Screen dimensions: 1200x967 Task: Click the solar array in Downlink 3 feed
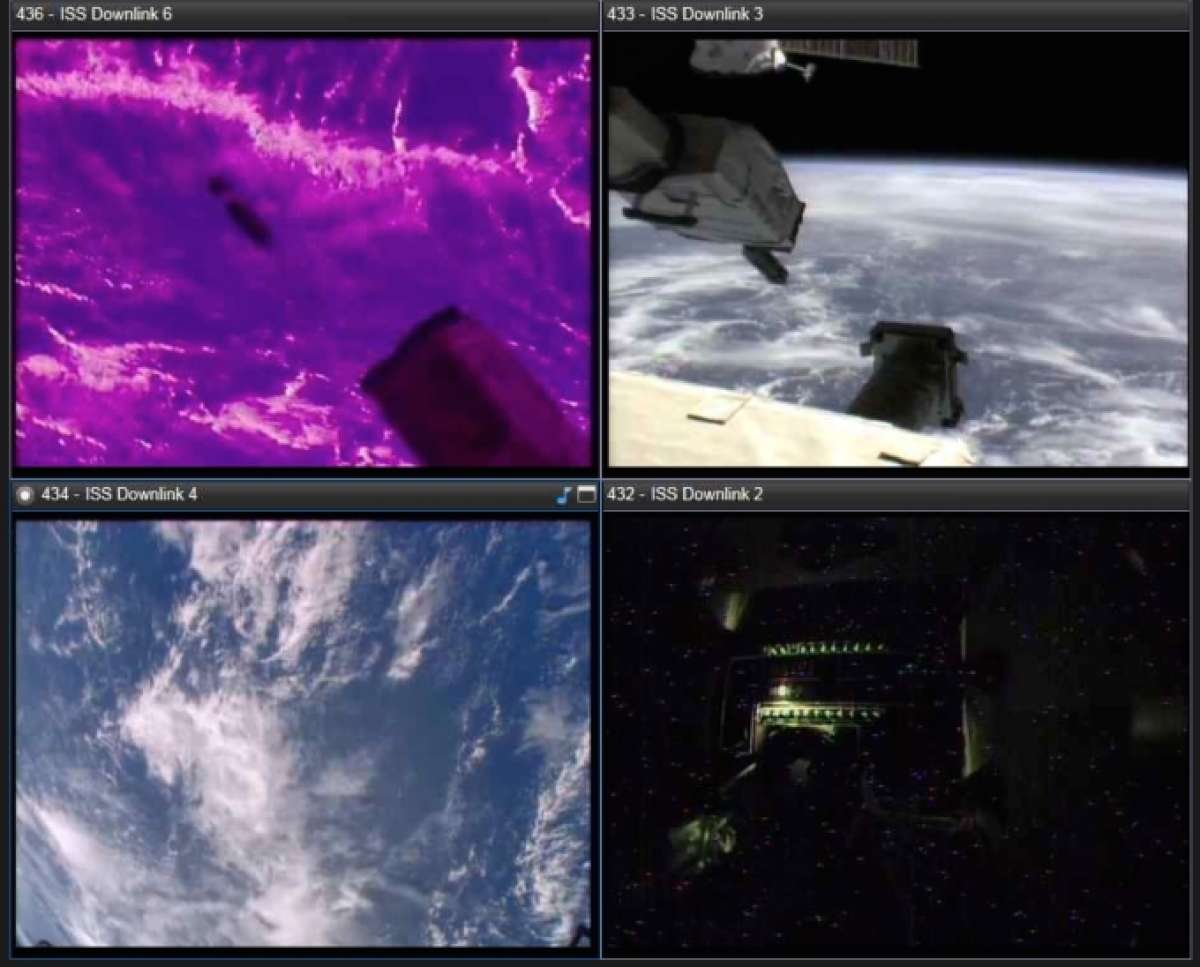click(x=848, y=52)
